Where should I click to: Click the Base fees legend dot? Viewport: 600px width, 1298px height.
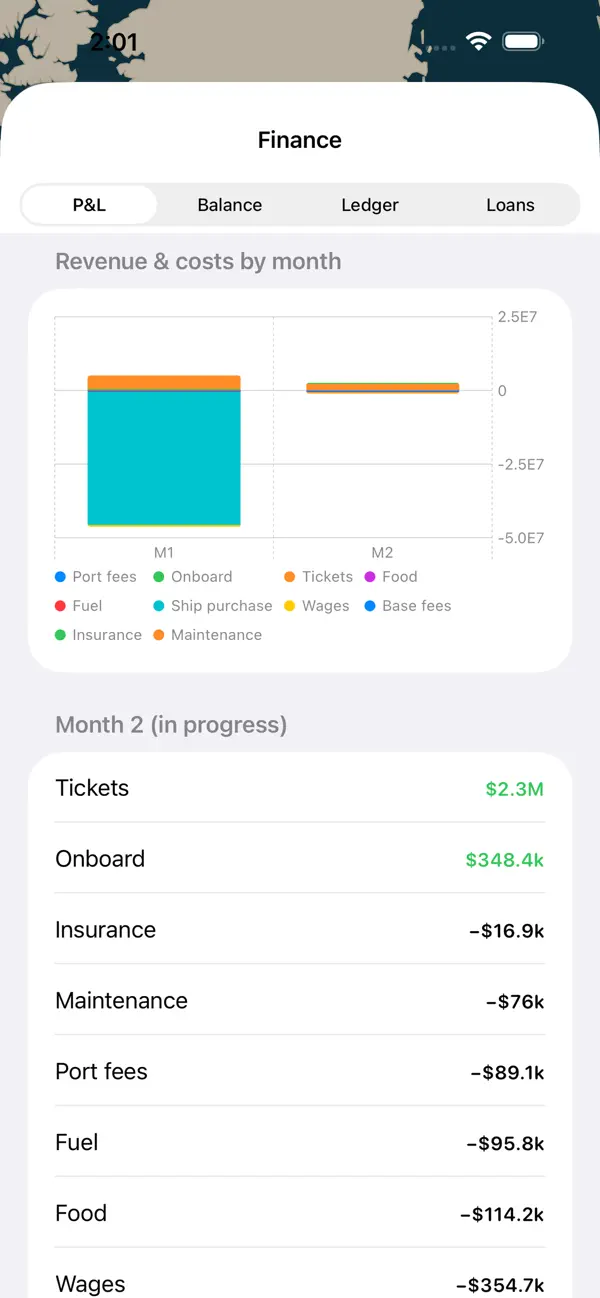coord(370,606)
